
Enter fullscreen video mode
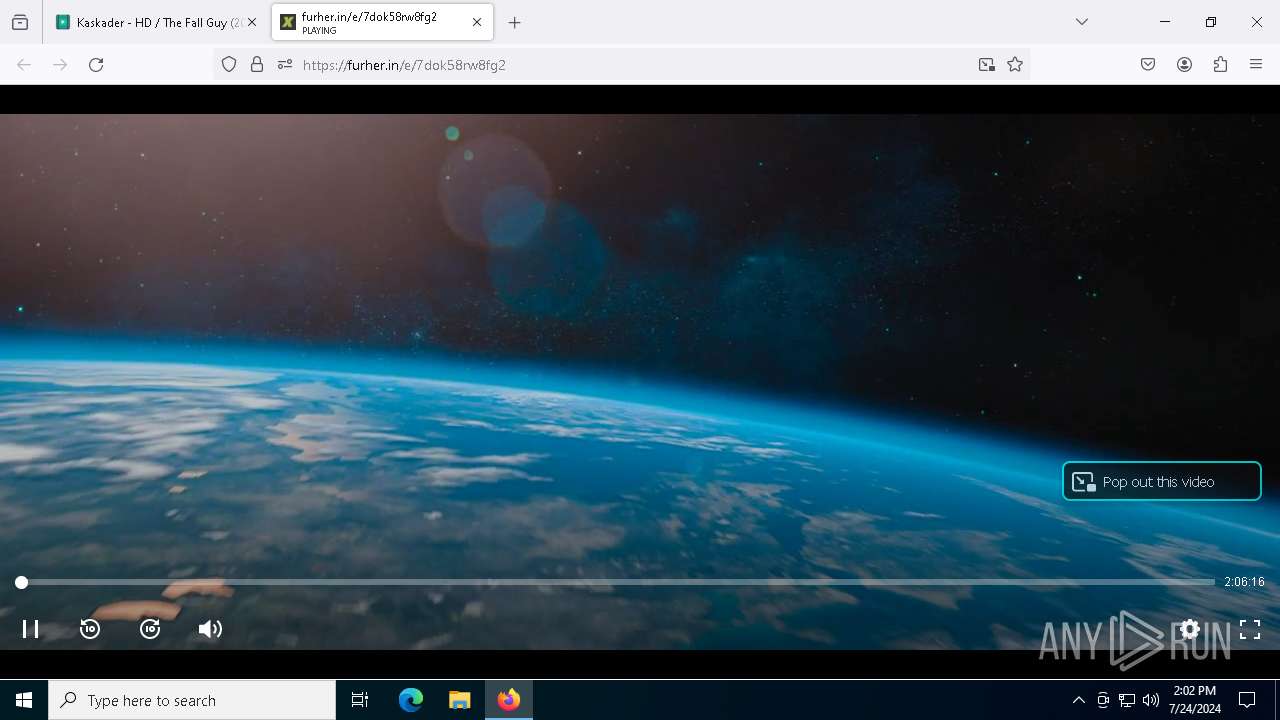(1250, 629)
